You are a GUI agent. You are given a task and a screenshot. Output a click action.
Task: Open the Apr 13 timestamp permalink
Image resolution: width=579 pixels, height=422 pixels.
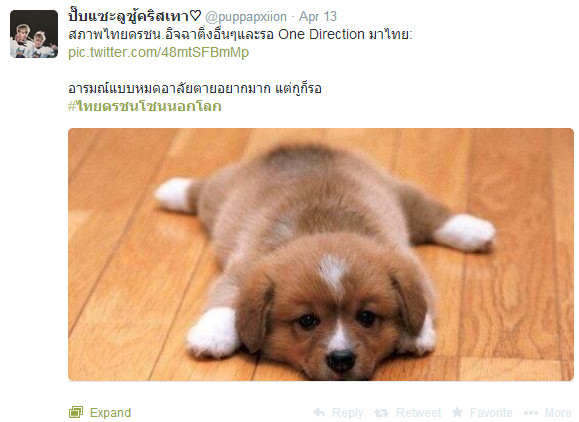coord(318,17)
